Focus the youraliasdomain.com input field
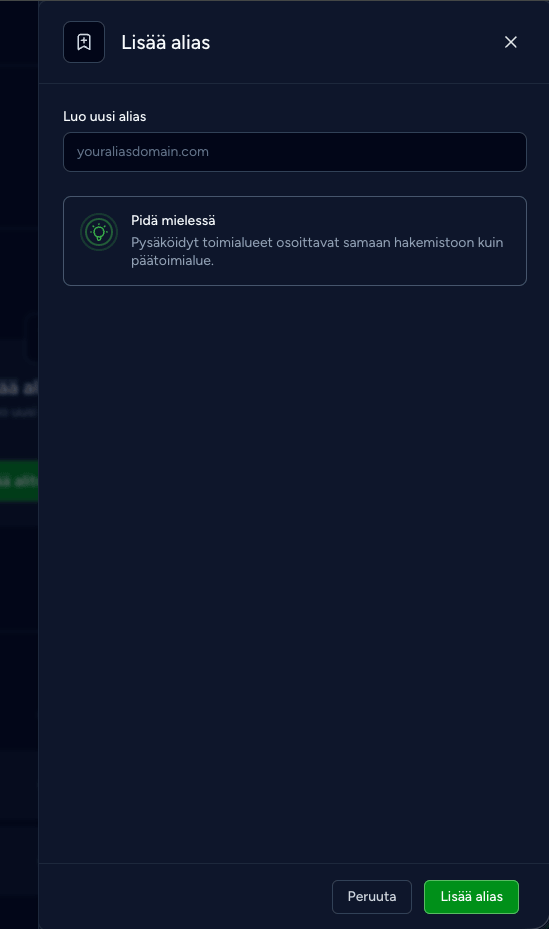 pos(295,152)
